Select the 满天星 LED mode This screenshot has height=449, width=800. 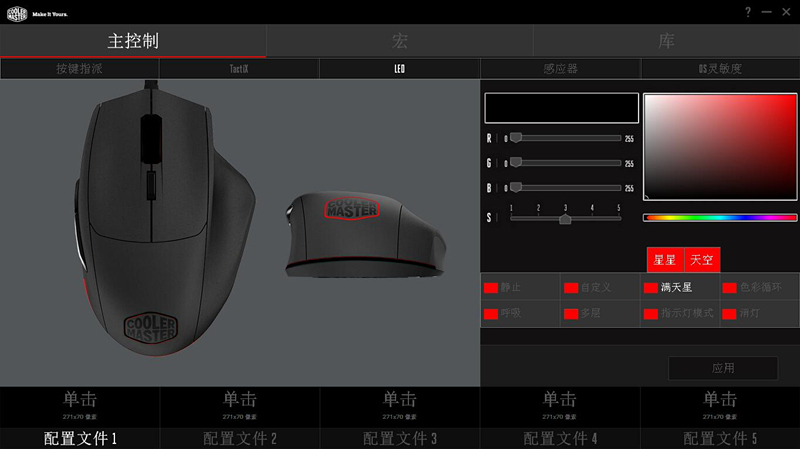(680, 288)
